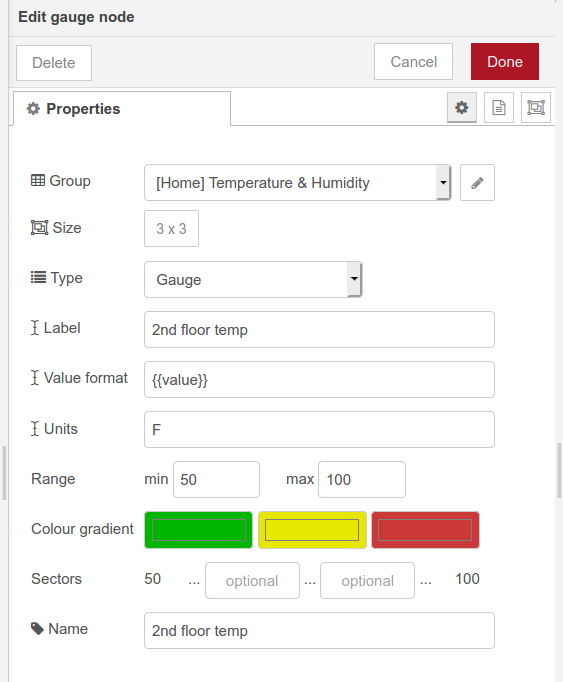
Task: Open the 3 x 3 size picker
Action: (x=171, y=229)
